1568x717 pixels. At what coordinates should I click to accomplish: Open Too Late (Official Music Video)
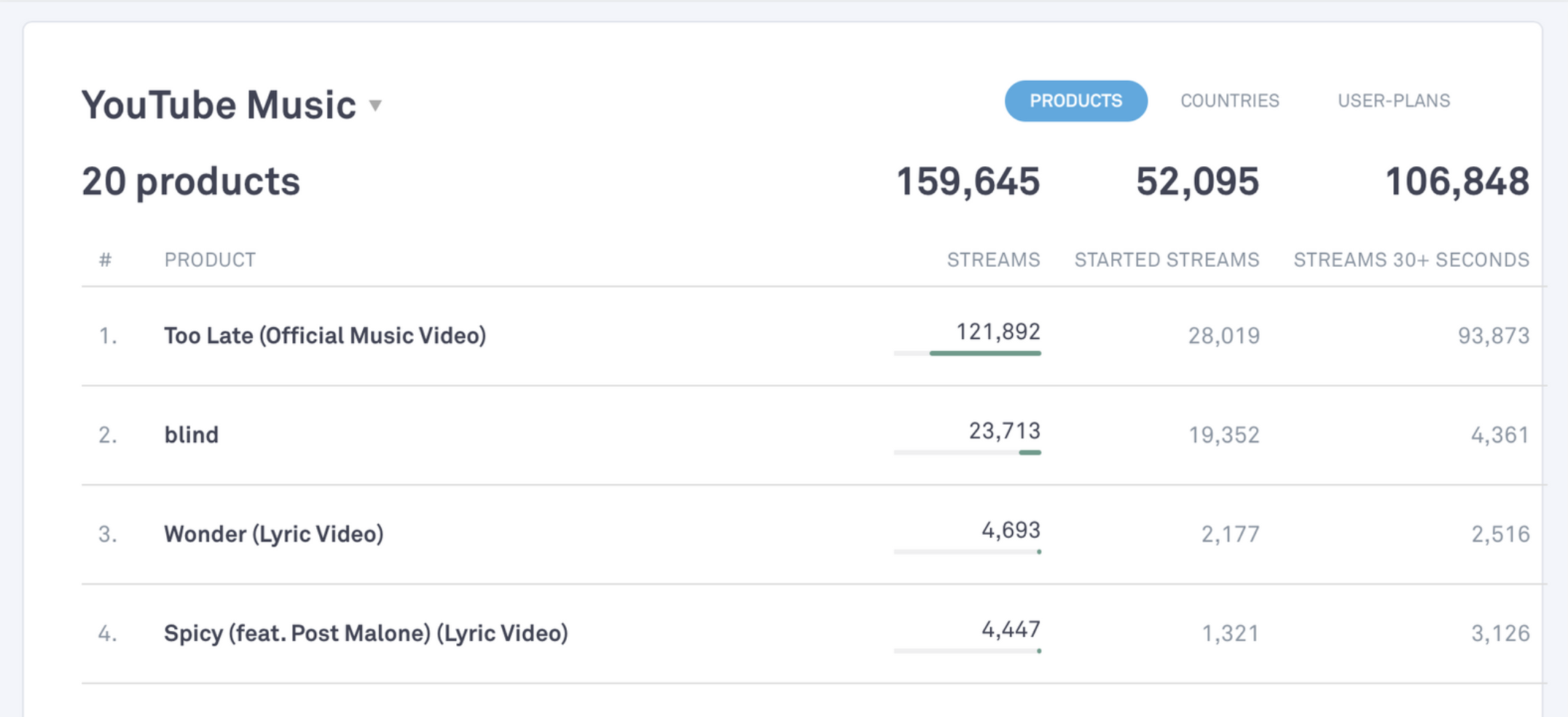[x=325, y=336]
